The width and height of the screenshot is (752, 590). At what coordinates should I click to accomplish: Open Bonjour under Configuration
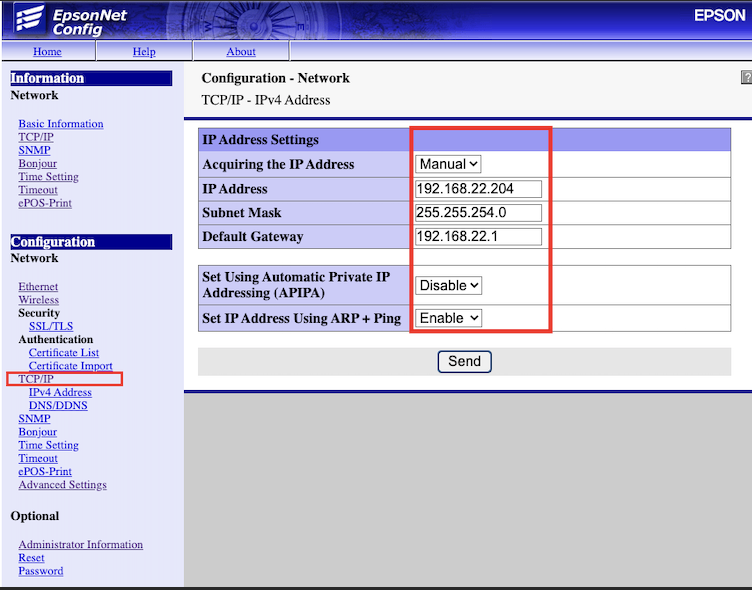(x=37, y=432)
